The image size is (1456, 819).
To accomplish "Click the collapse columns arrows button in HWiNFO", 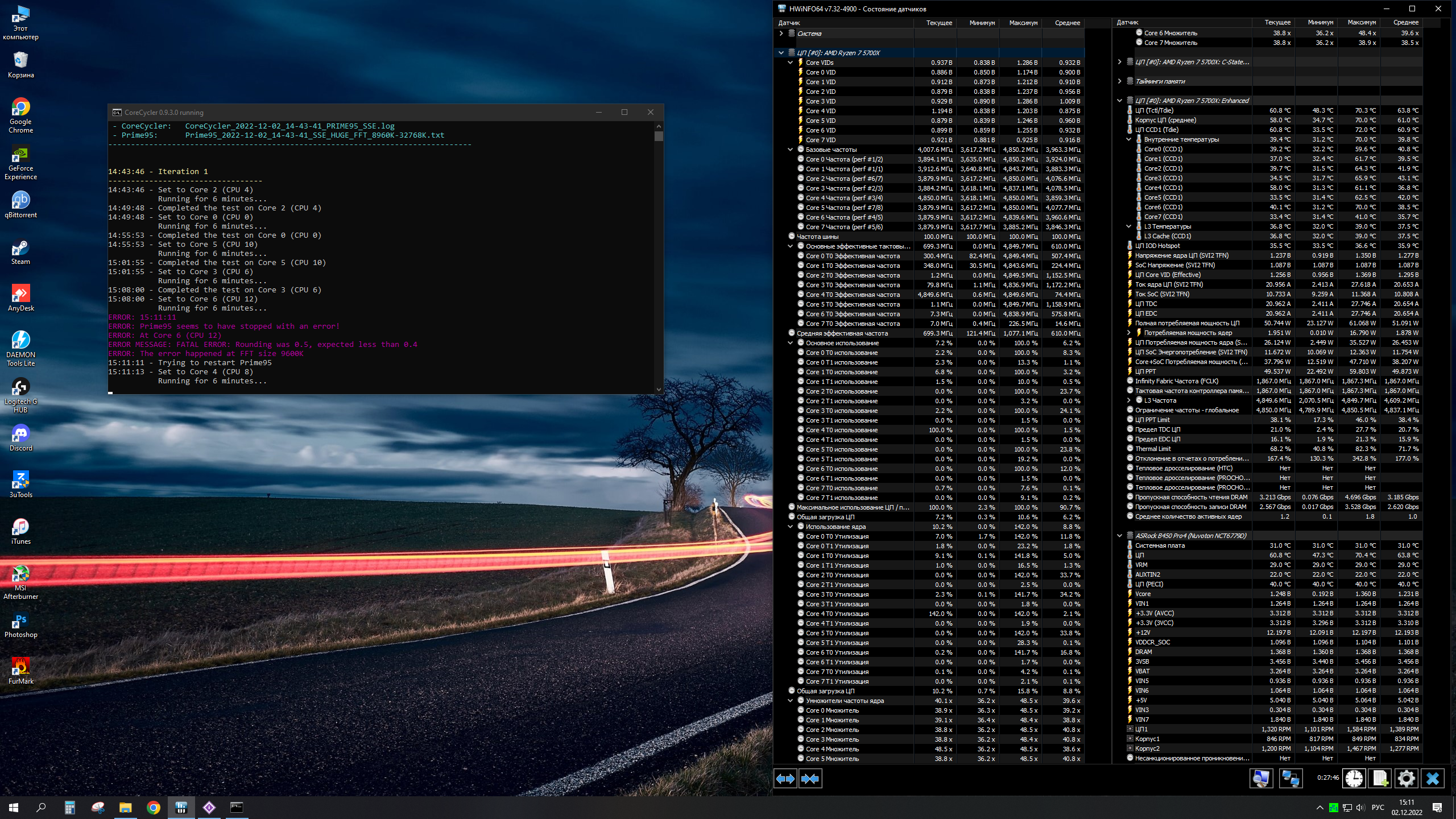I will (810, 779).
